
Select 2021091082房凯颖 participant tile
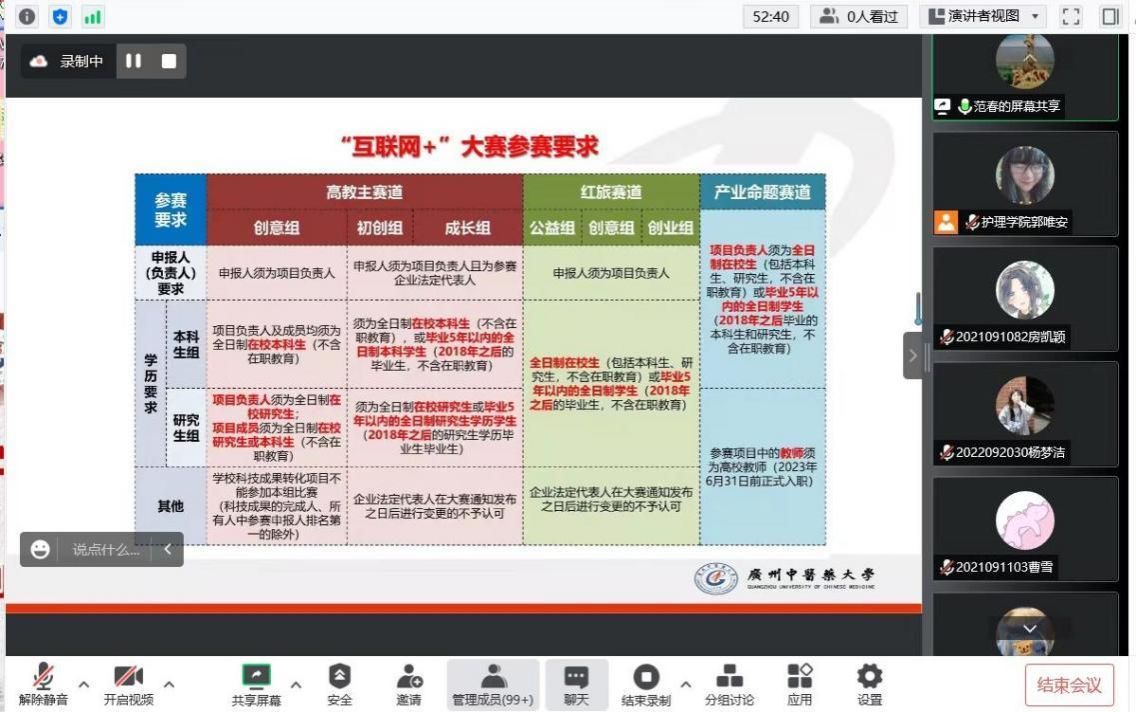1025,298
